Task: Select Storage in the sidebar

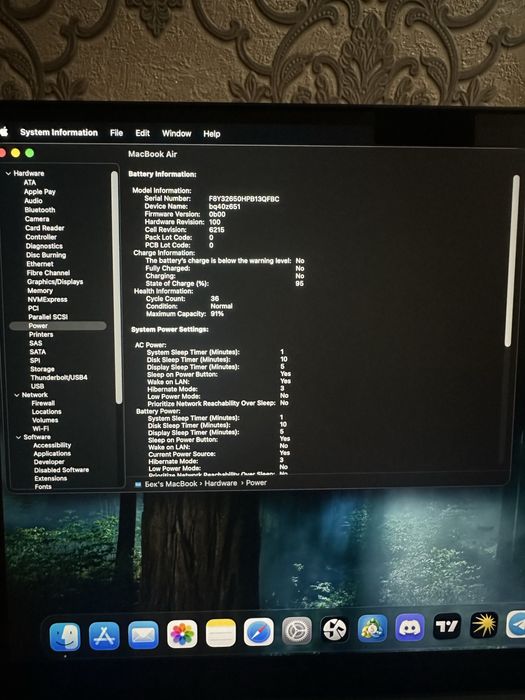Action: coord(42,369)
